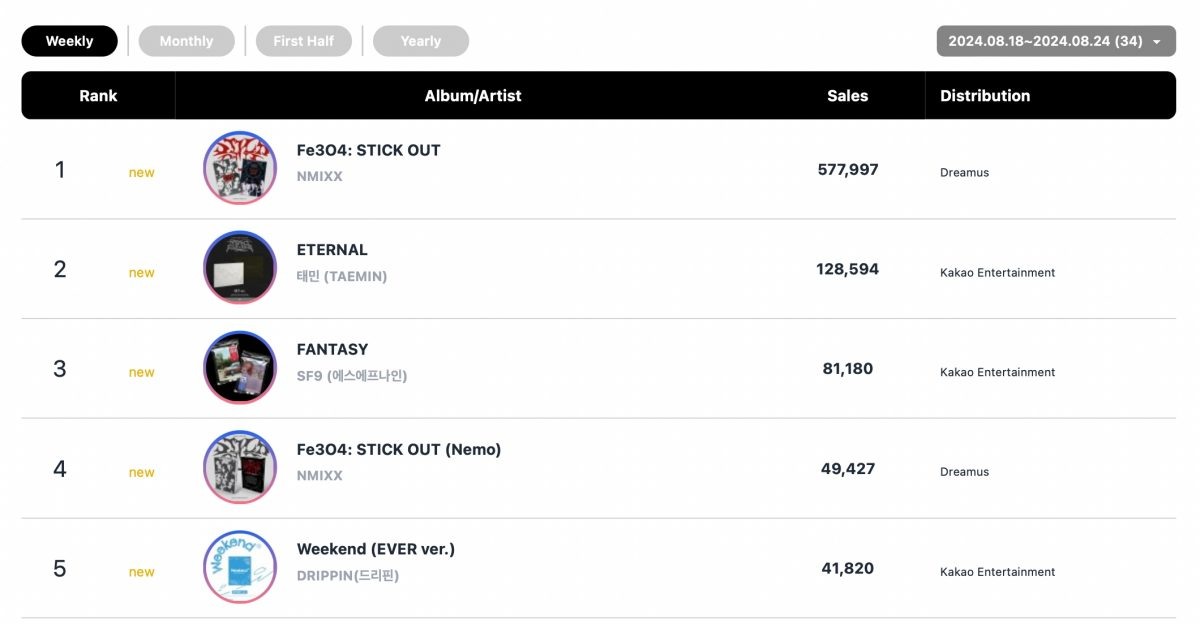Click the Distribution column header
The image size is (1200, 624).
[984, 96]
